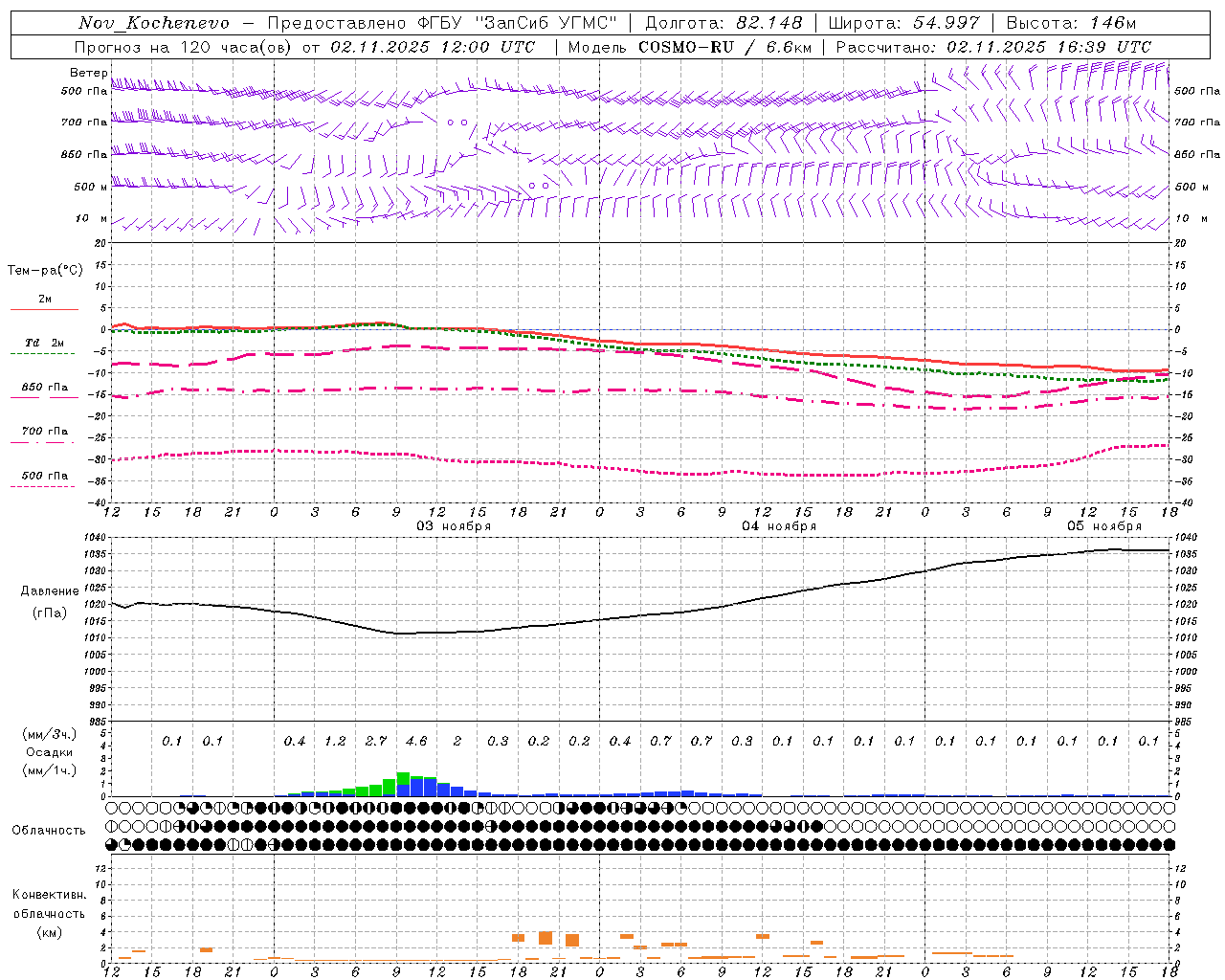Click the Конвективн. облачность label
This screenshot has width=1225, height=980.
[49, 904]
